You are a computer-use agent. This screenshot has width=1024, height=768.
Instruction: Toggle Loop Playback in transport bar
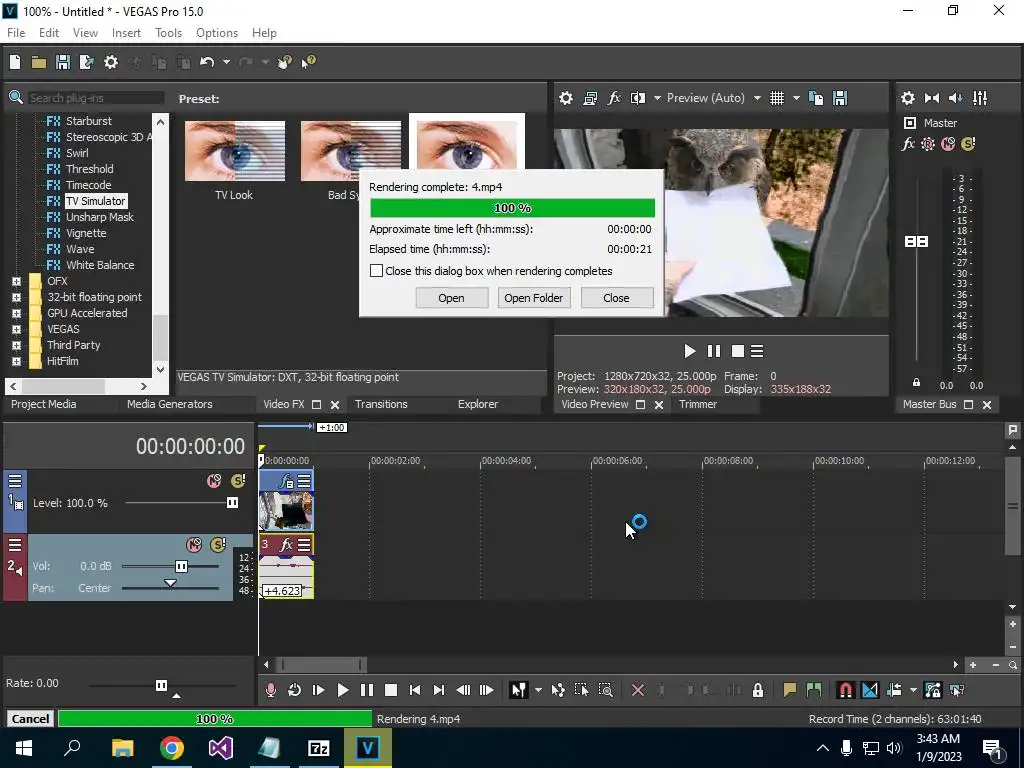[x=295, y=690]
